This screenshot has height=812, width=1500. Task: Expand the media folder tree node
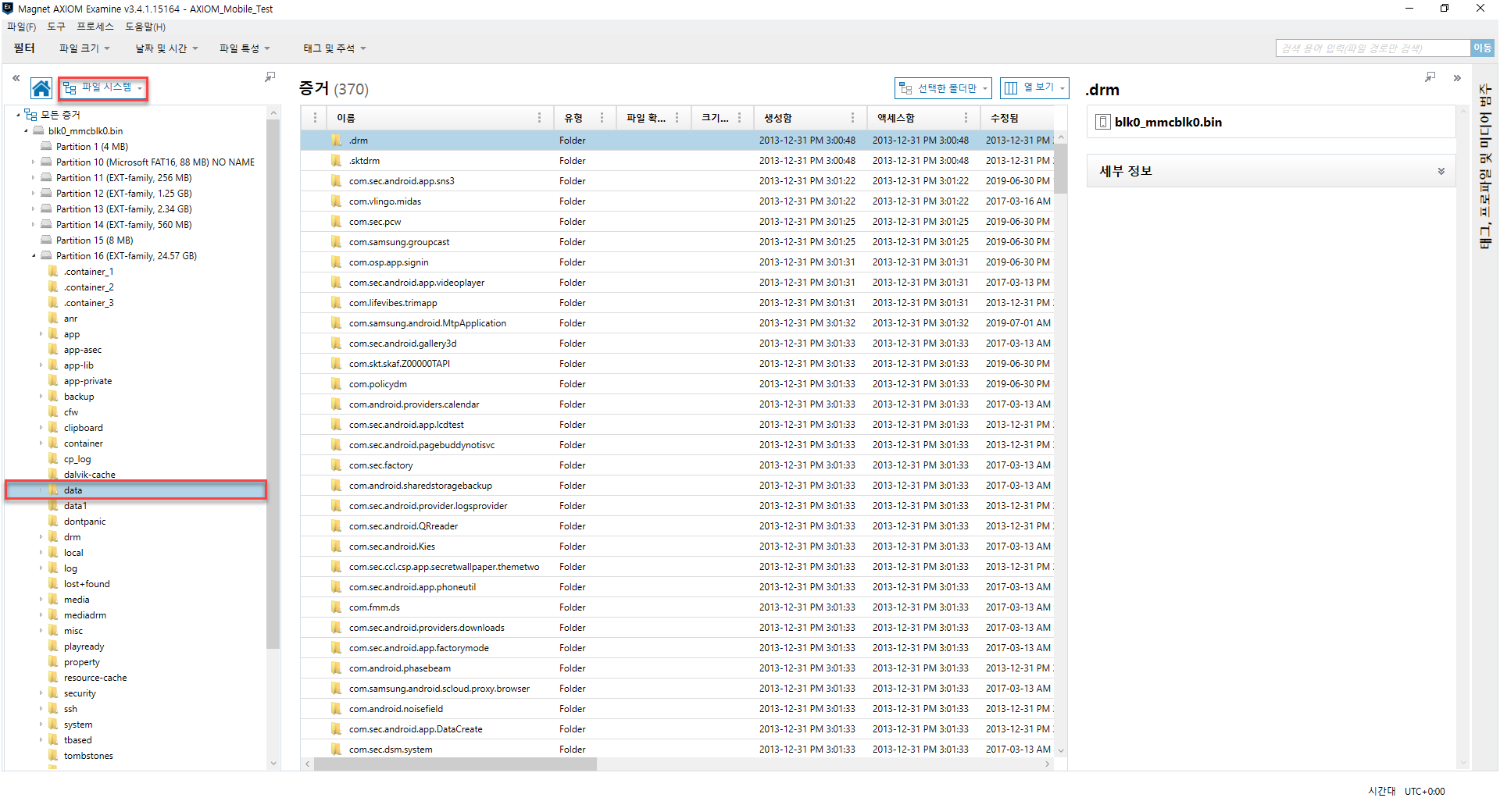click(41, 599)
